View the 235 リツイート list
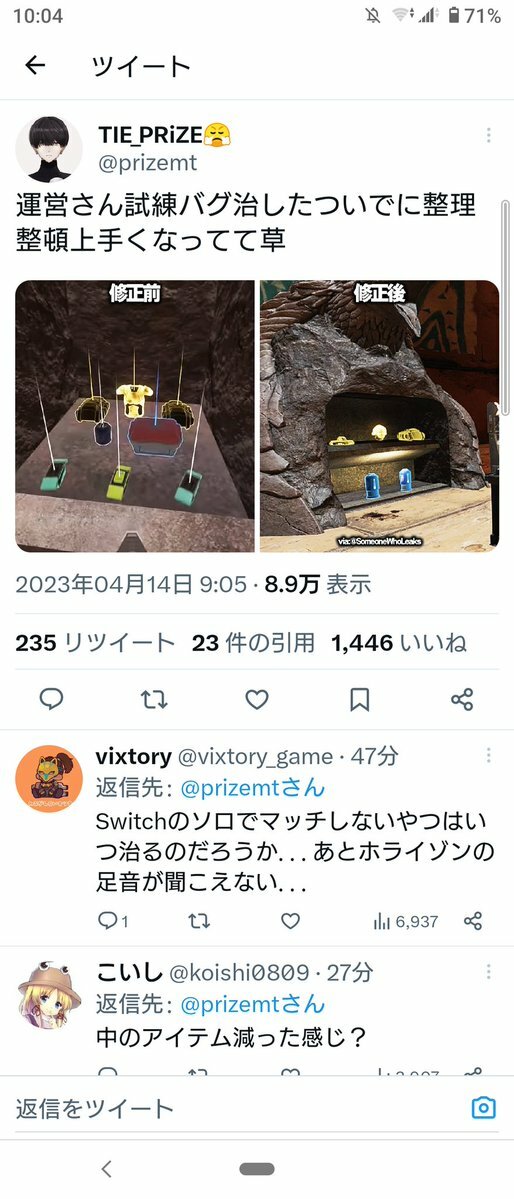This screenshot has width=514, height=1199. (95, 643)
